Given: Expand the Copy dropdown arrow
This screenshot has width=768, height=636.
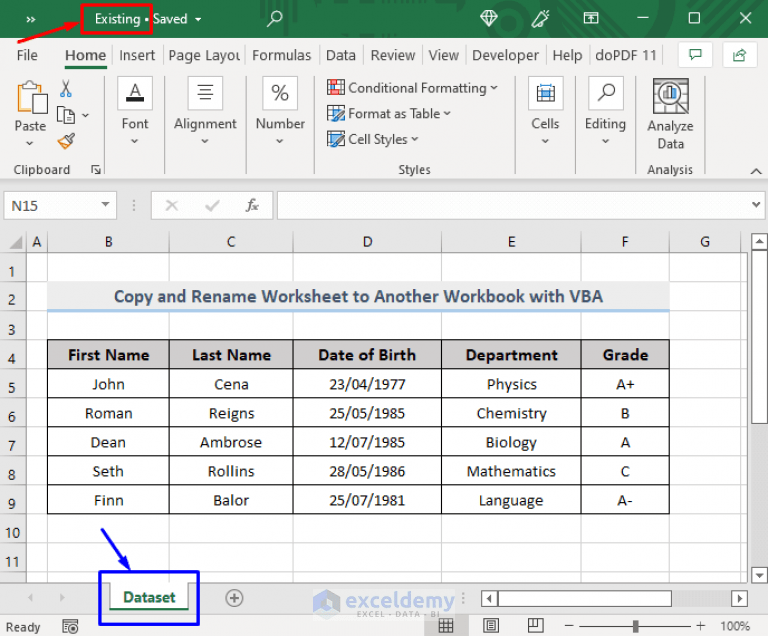Looking at the screenshot, I should point(85,116).
